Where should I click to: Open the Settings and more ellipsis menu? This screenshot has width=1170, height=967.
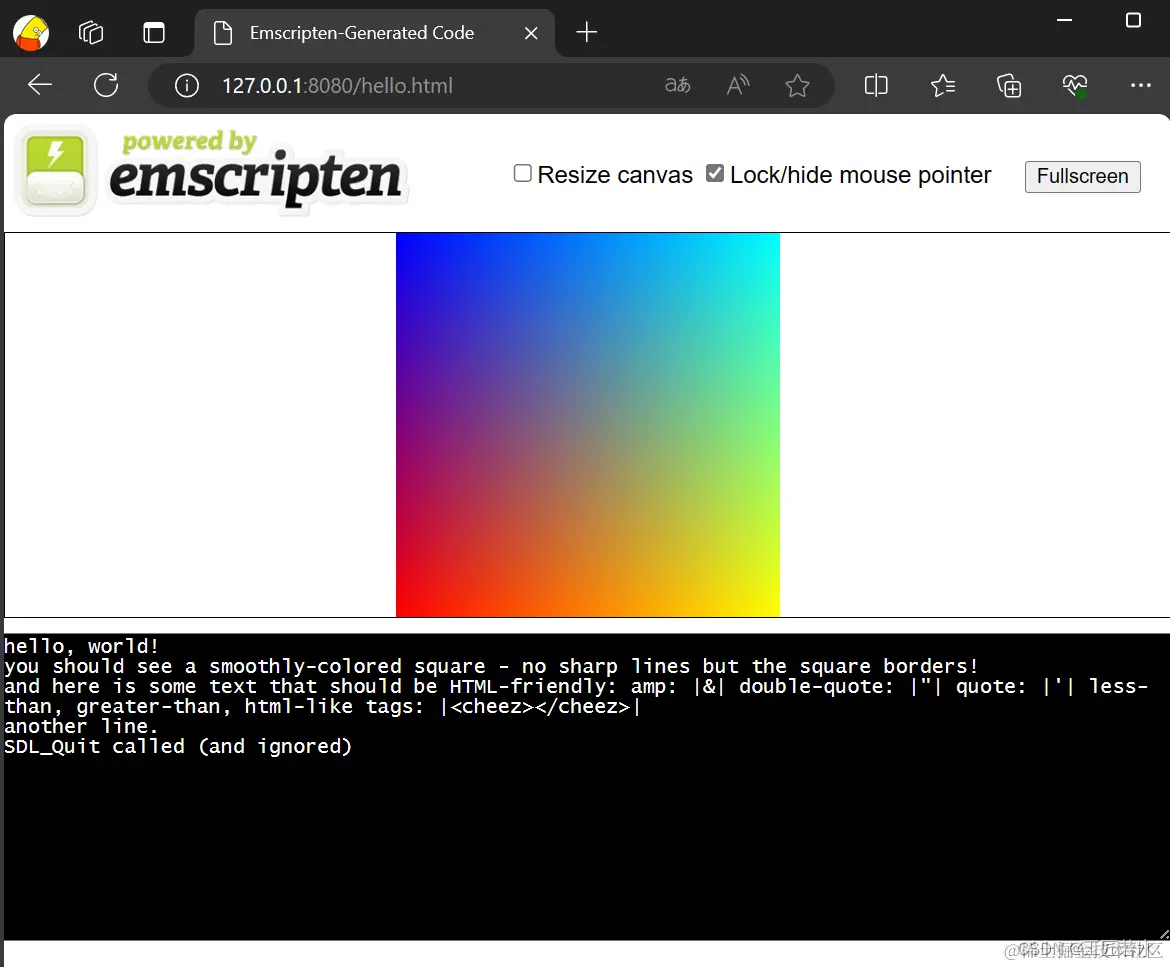[1140, 86]
